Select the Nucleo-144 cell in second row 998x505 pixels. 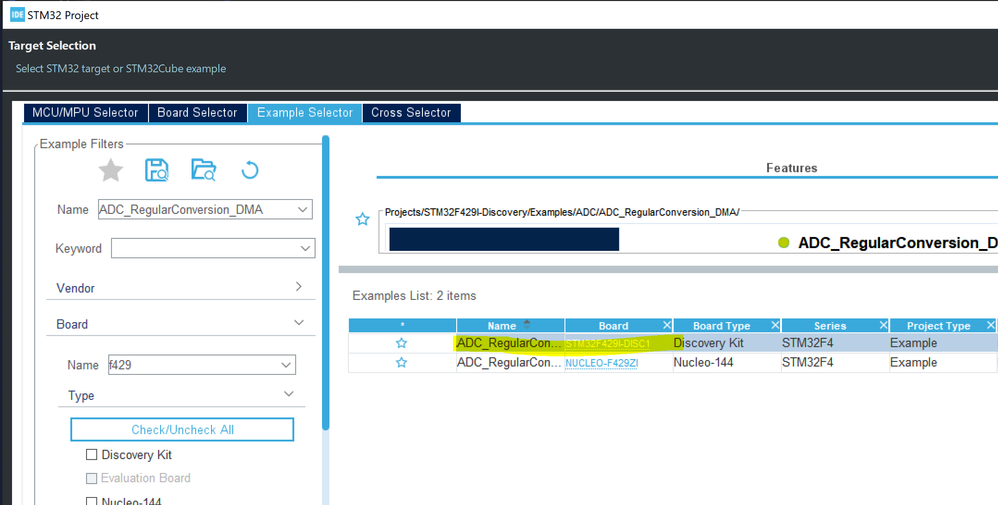coord(727,362)
